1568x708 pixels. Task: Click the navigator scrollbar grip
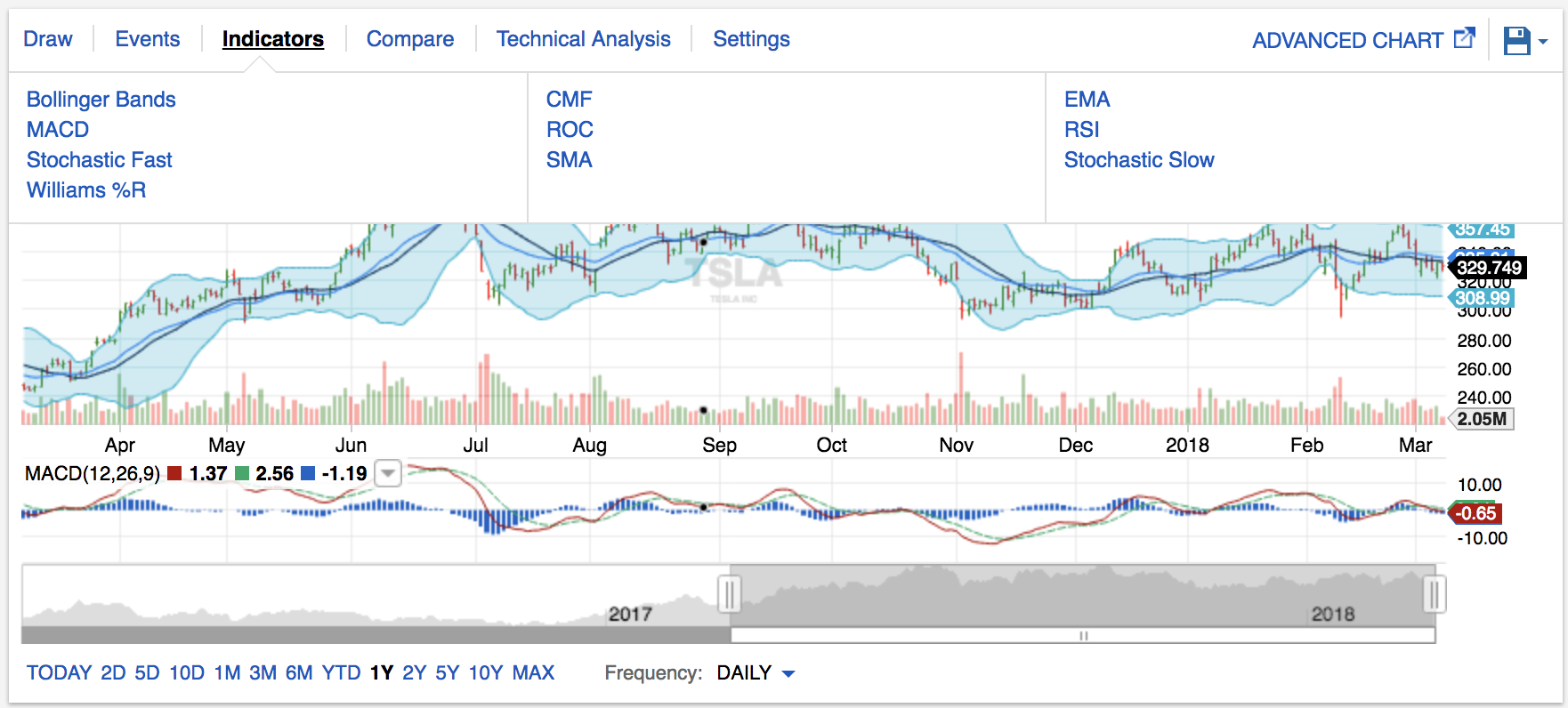(x=1083, y=636)
